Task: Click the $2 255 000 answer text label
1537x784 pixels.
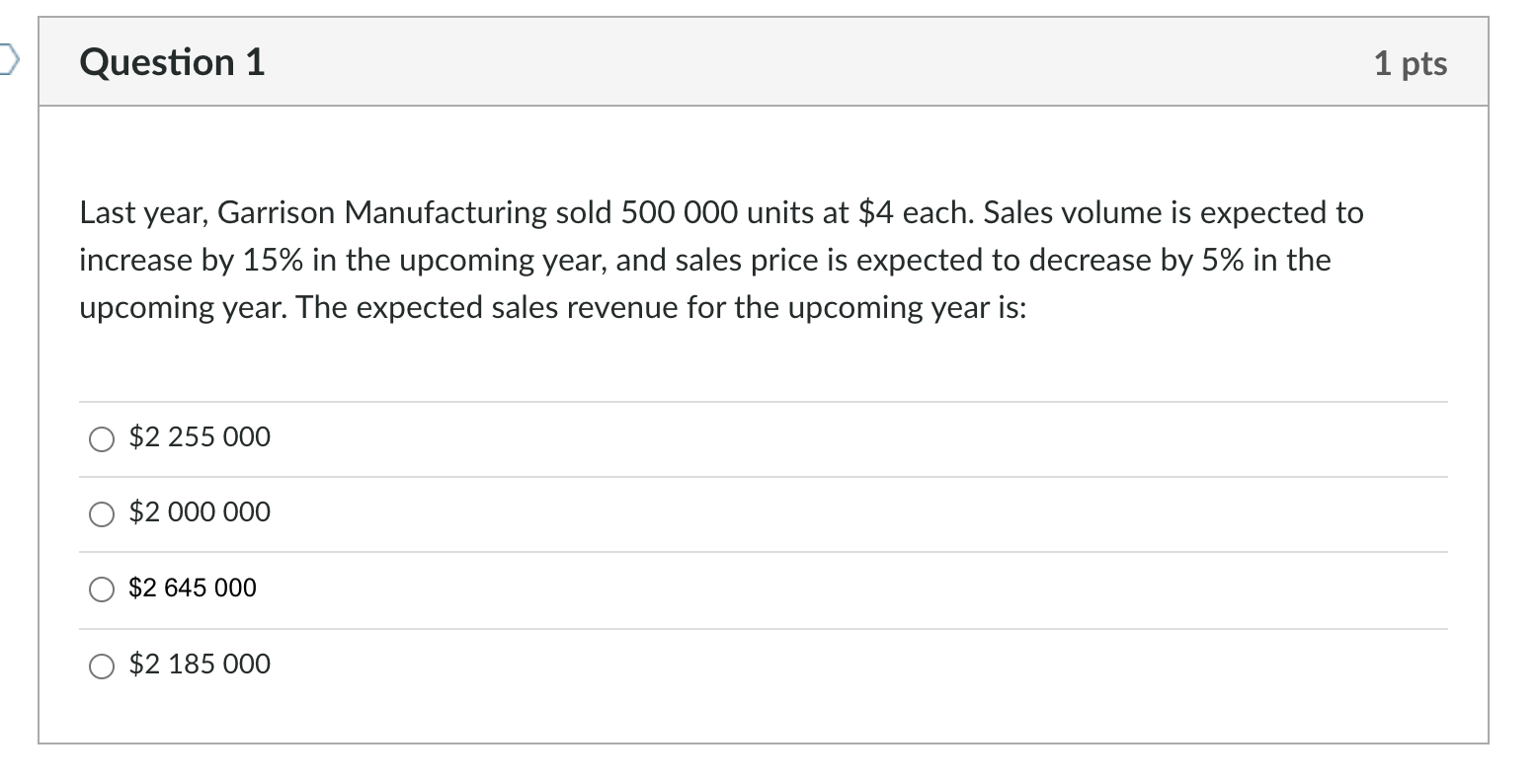Action: (198, 436)
